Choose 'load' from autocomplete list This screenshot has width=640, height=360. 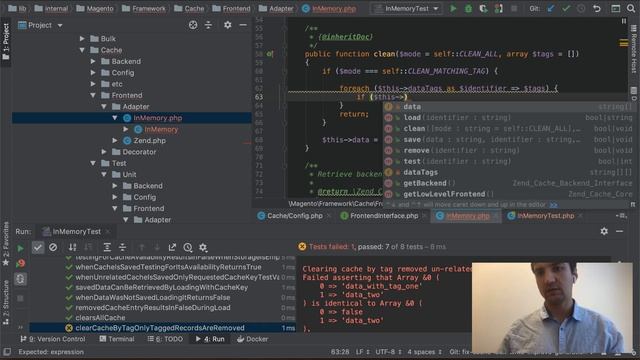(x=507, y=118)
